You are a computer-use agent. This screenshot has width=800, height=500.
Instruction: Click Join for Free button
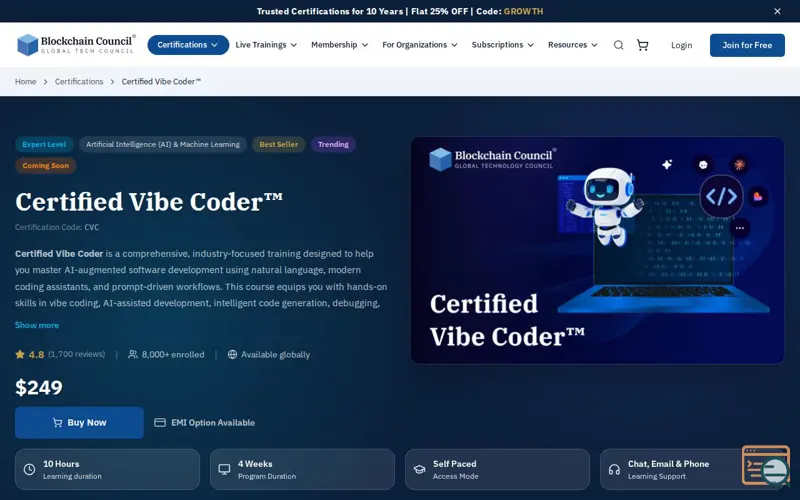coord(747,45)
